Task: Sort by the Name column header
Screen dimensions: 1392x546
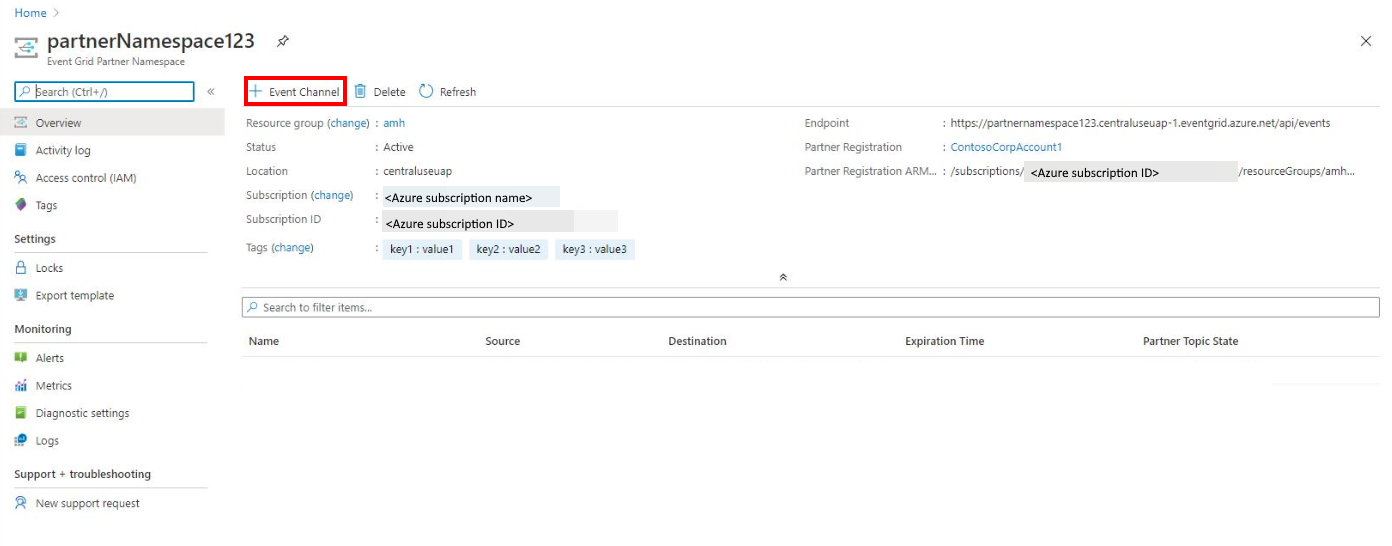Action: (x=264, y=341)
